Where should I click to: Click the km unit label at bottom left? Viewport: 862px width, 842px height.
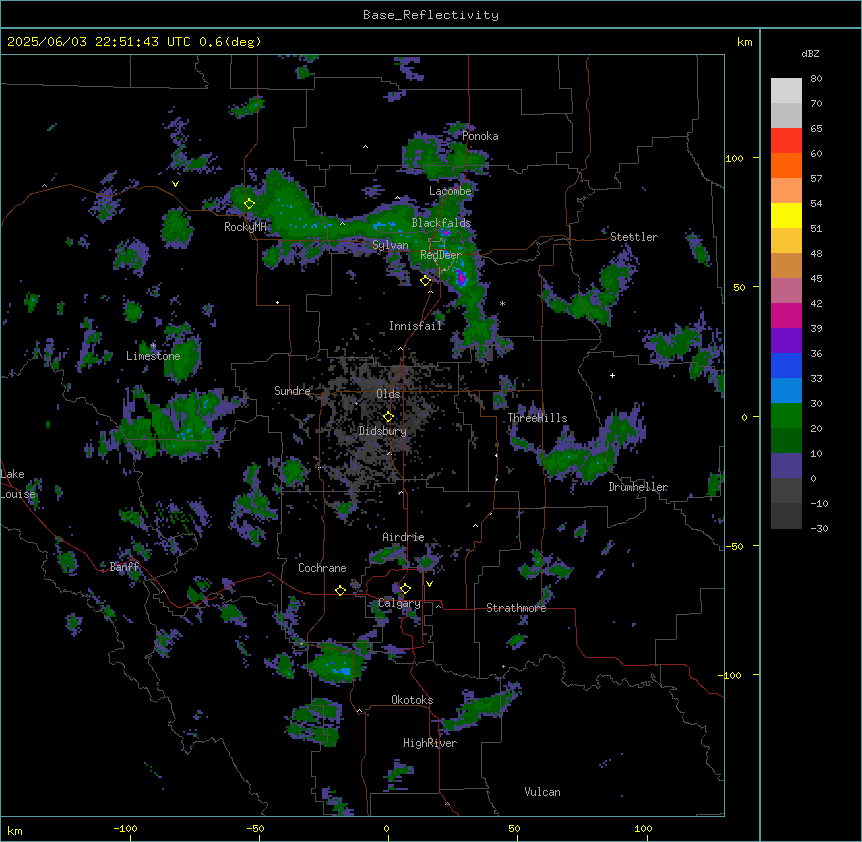pos(15,830)
